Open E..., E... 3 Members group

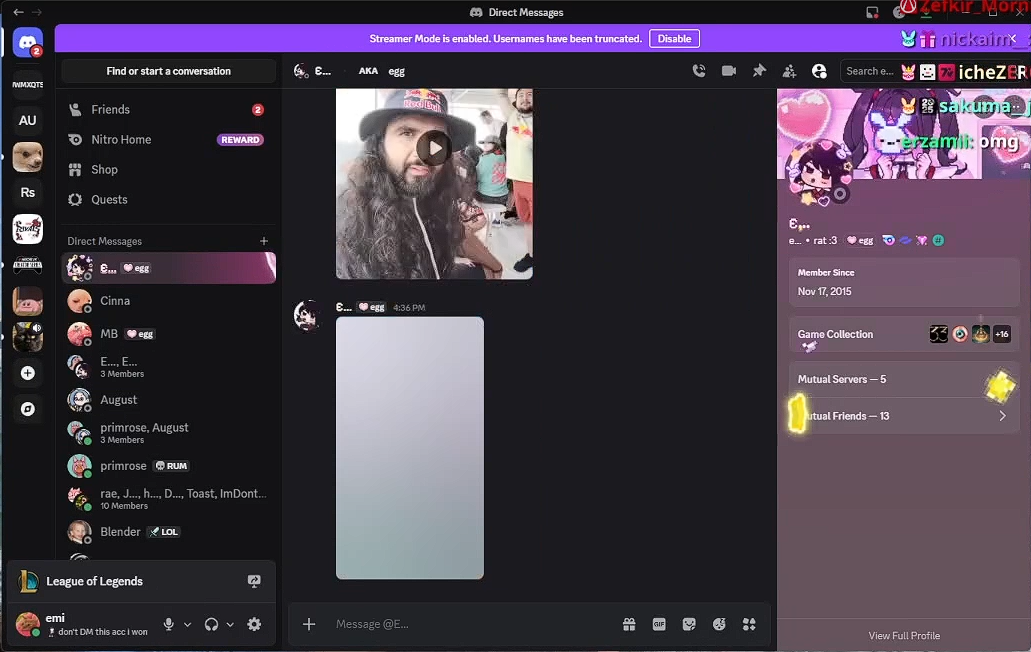point(169,367)
